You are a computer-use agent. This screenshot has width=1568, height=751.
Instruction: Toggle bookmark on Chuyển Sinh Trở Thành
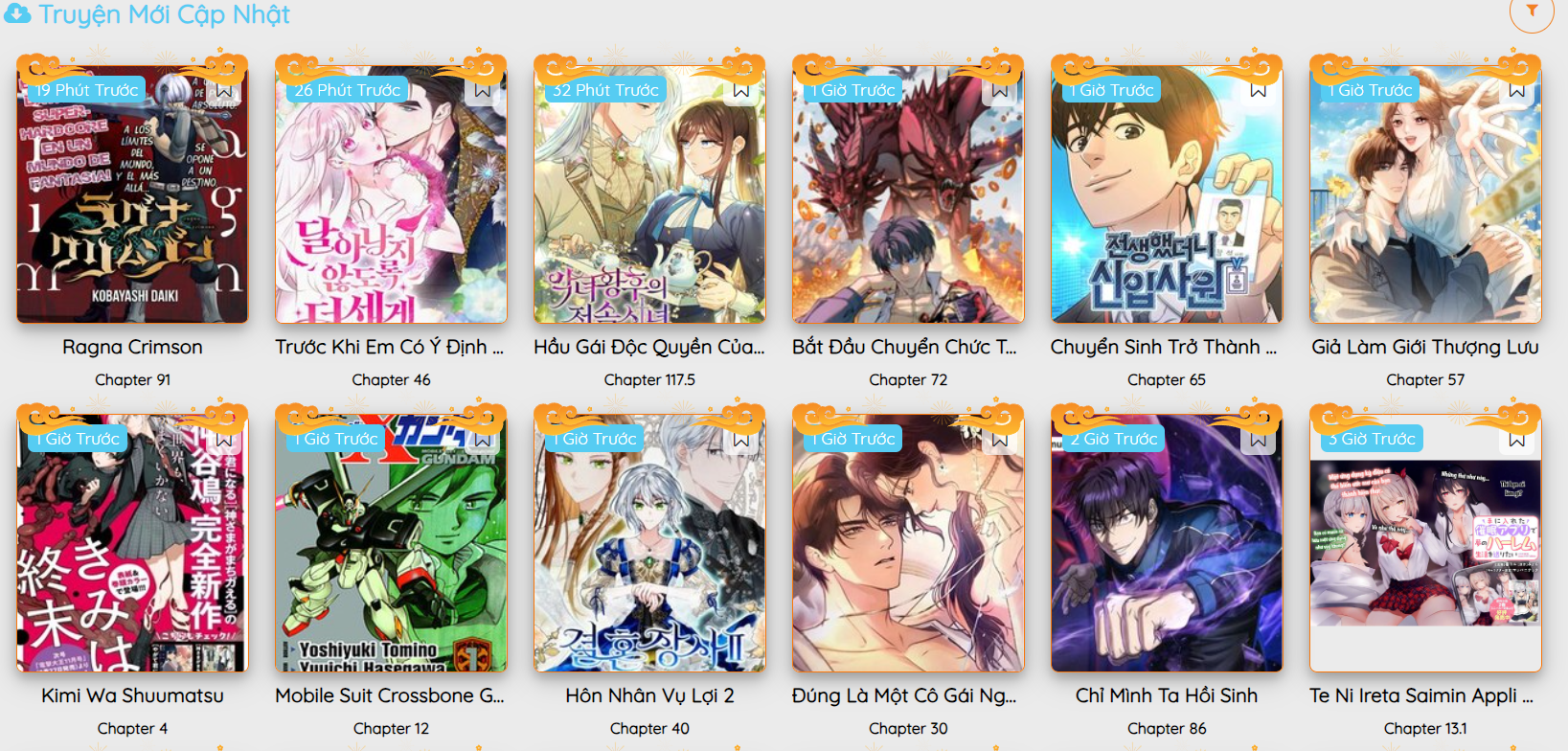1259,90
